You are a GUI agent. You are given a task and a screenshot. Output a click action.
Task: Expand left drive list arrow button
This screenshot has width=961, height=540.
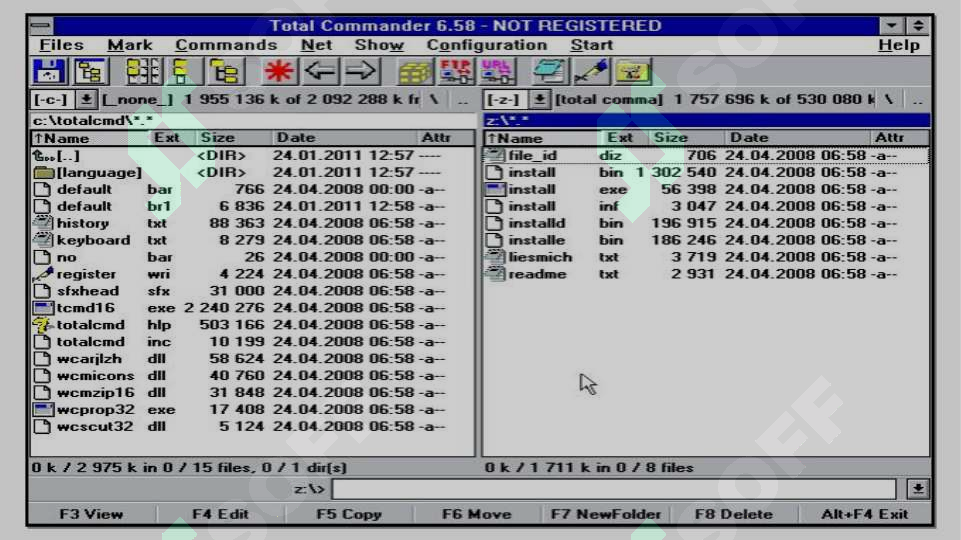(x=86, y=99)
